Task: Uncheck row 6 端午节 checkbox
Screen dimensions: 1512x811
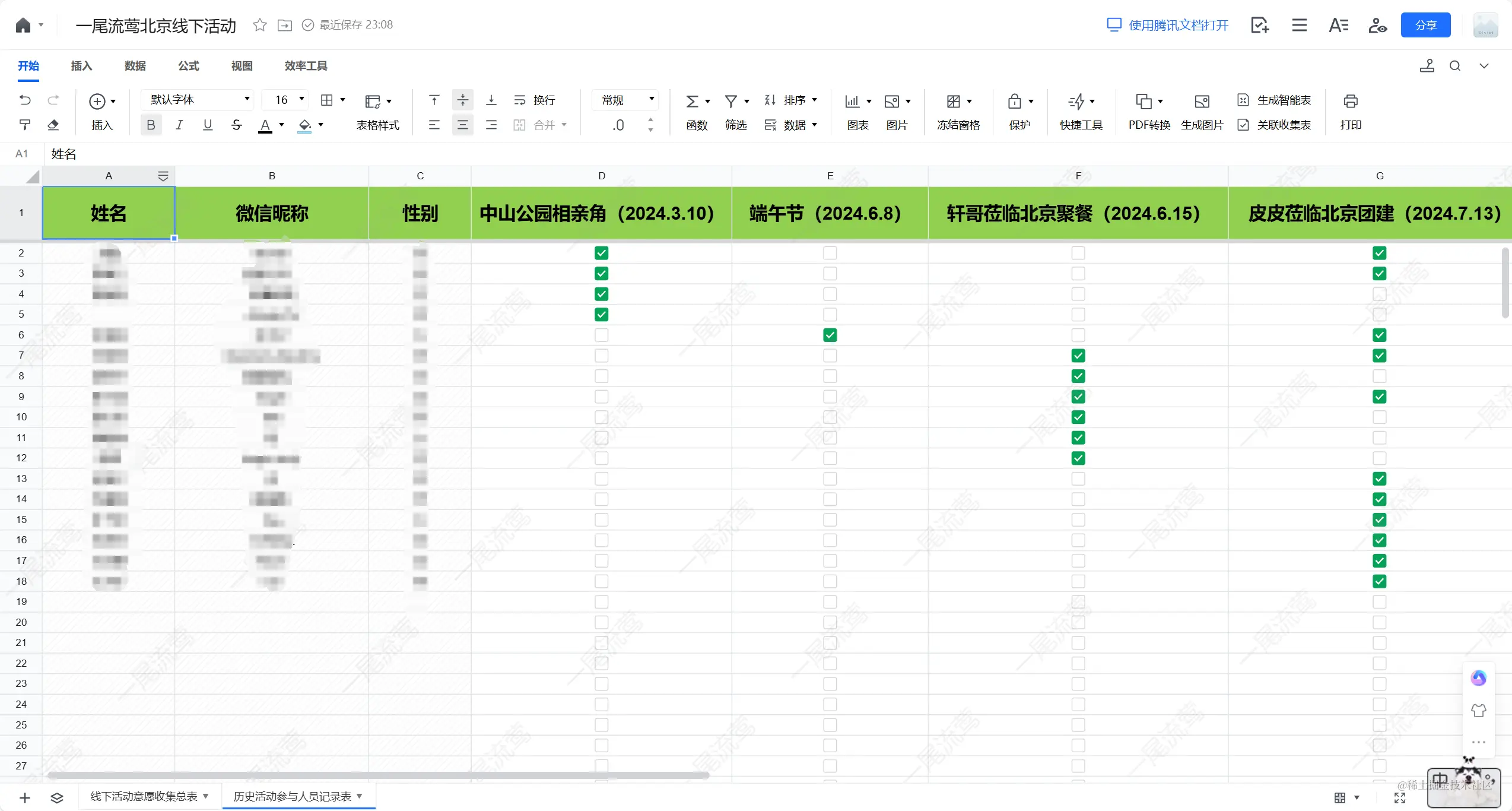Action: point(830,335)
